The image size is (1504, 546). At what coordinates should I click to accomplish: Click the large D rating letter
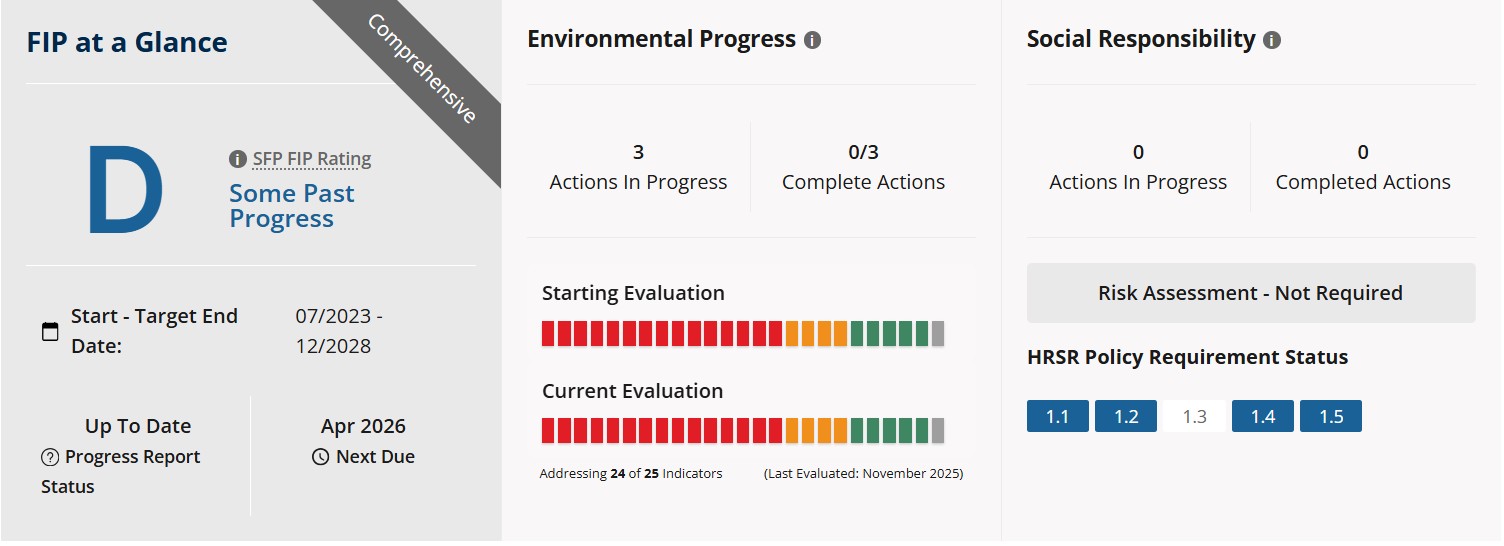[x=125, y=191]
